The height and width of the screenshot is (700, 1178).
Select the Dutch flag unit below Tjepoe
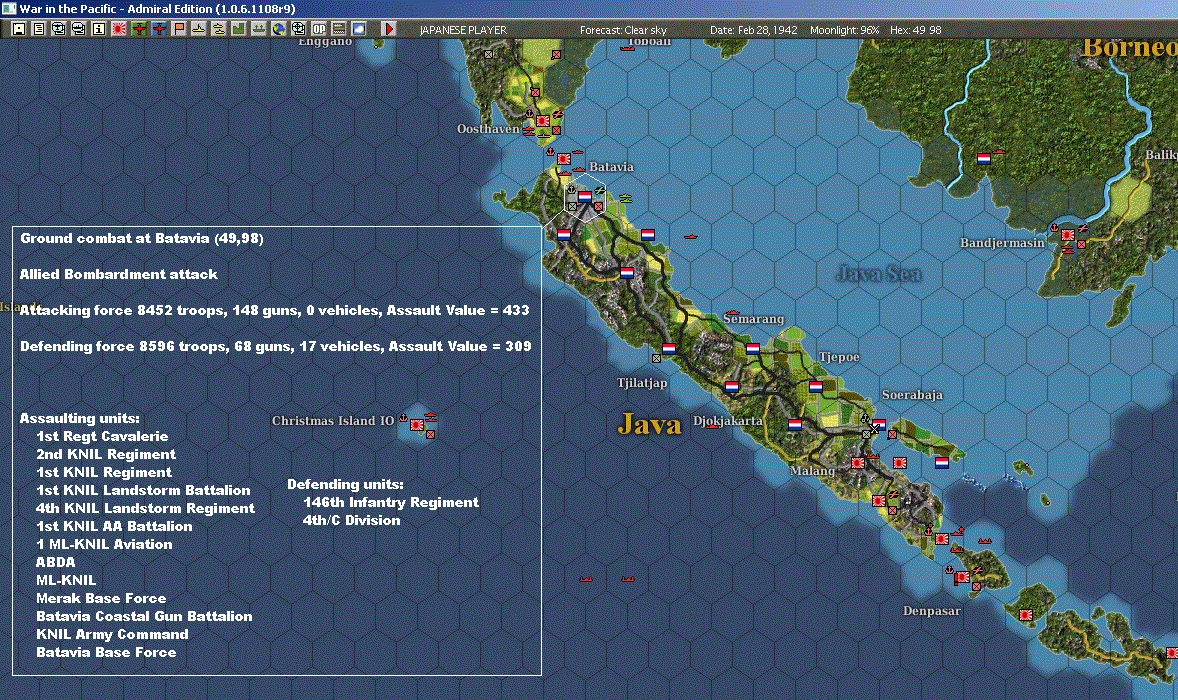(x=816, y=386)
